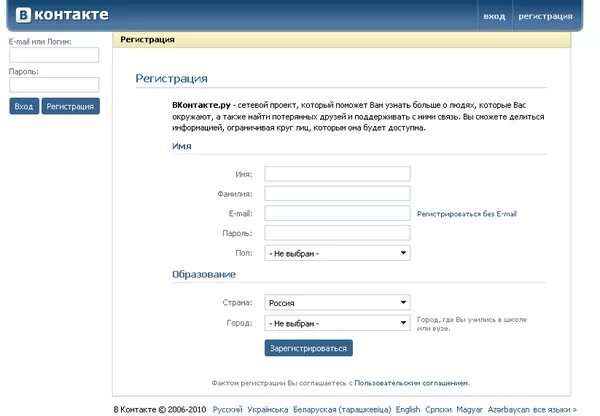600x416 pixels.
Task: Click the 'Город, где Вы учились' hint text
Action: click(471, 324)
